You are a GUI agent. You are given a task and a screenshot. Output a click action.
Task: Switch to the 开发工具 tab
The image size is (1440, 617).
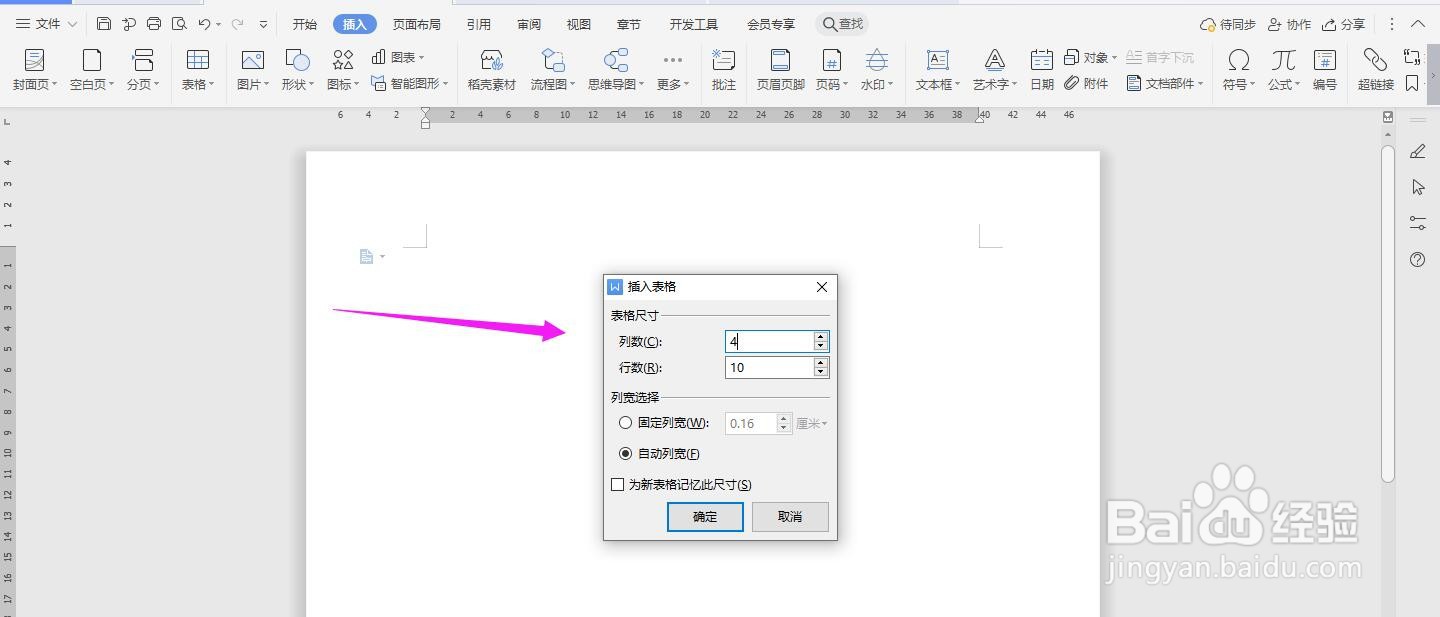pos(693,24)
